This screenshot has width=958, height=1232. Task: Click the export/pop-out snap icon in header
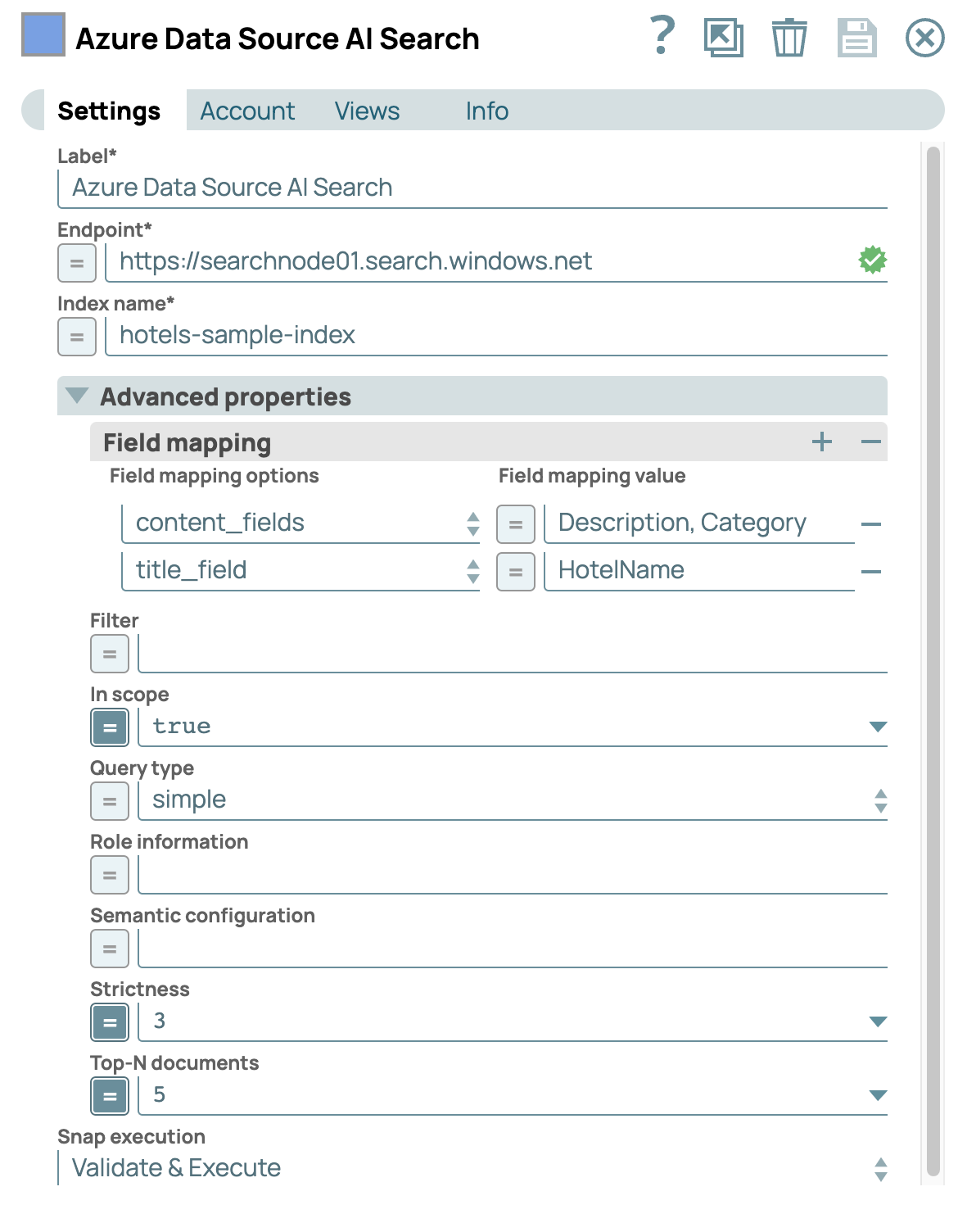coord(723,38)
